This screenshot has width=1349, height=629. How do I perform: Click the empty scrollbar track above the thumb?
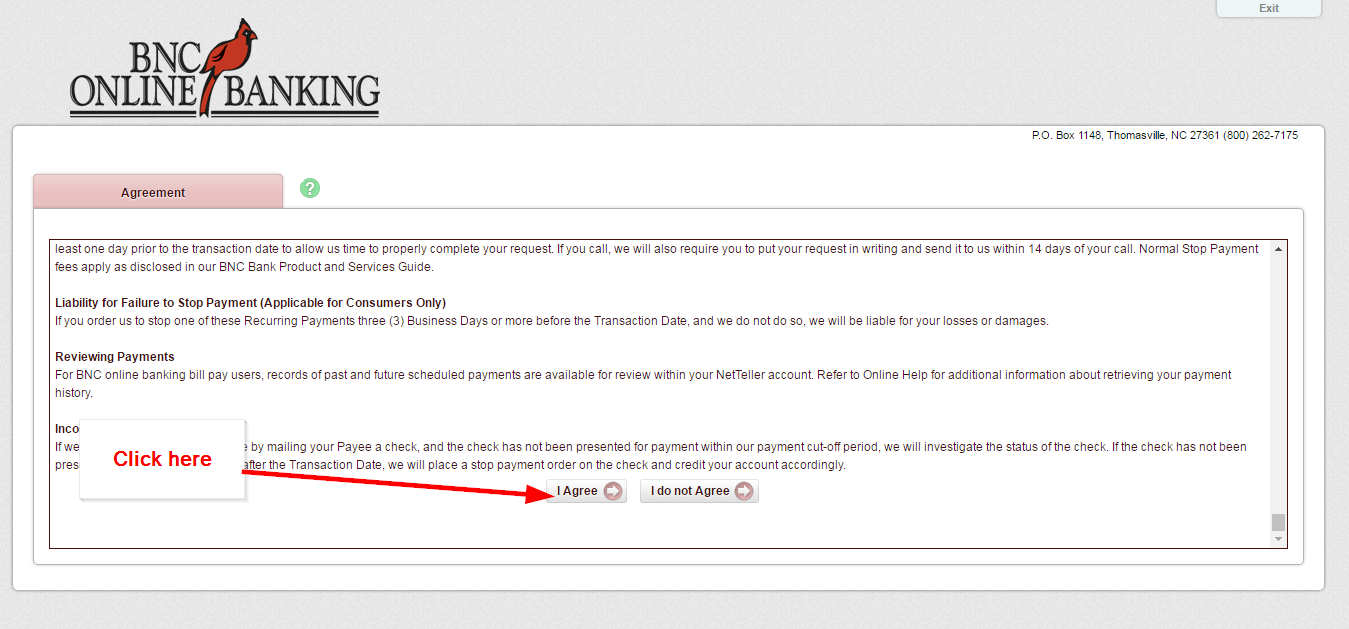(x=1278, y=384)
